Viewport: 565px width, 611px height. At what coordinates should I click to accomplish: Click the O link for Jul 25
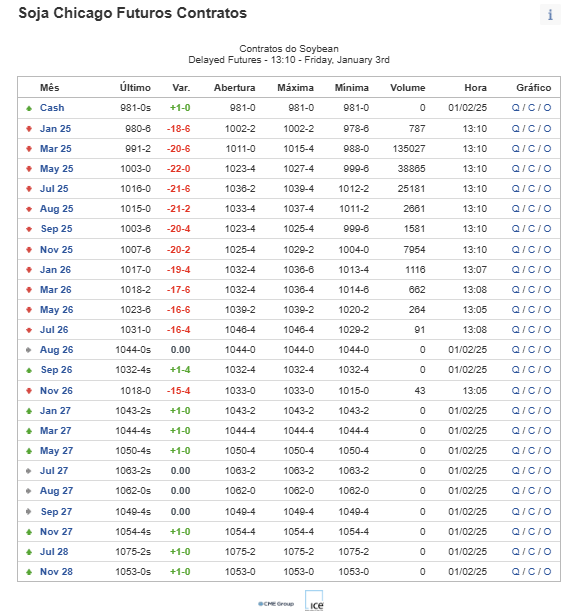pos(547,189)
